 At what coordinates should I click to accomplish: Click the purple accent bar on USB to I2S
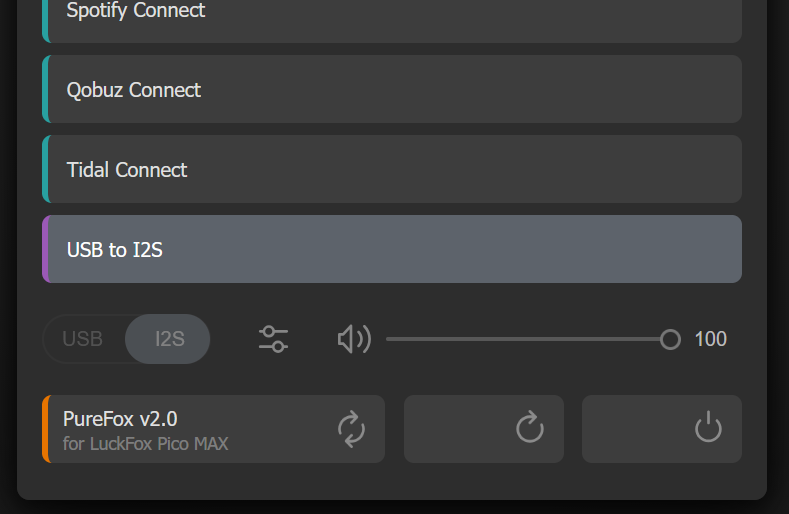46,249
